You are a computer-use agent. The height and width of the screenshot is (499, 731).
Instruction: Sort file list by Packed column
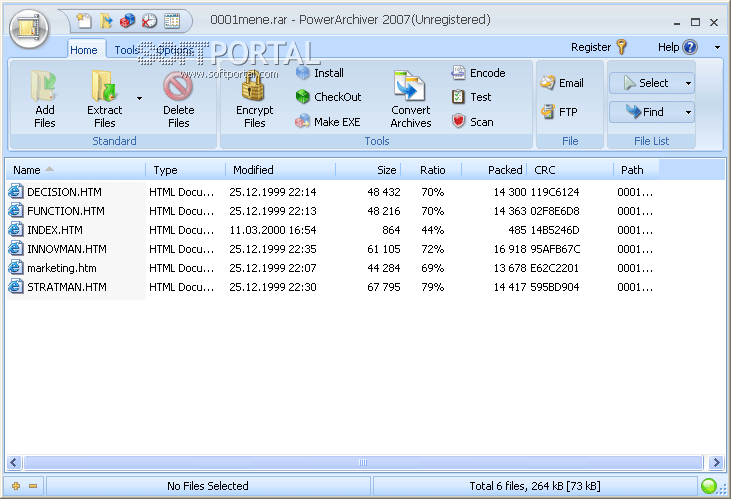(x=494, y=170)
